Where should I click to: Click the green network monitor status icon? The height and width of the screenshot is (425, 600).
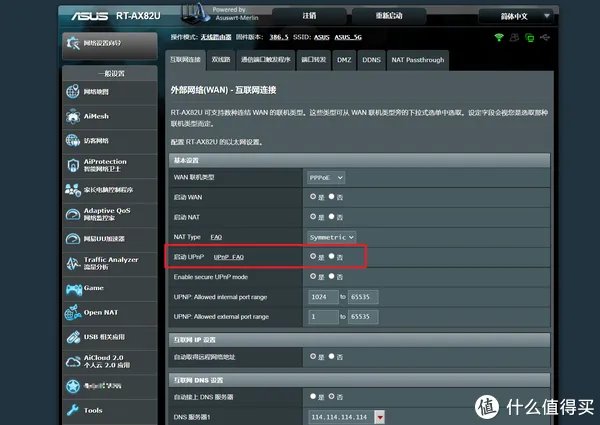(530, 37)
